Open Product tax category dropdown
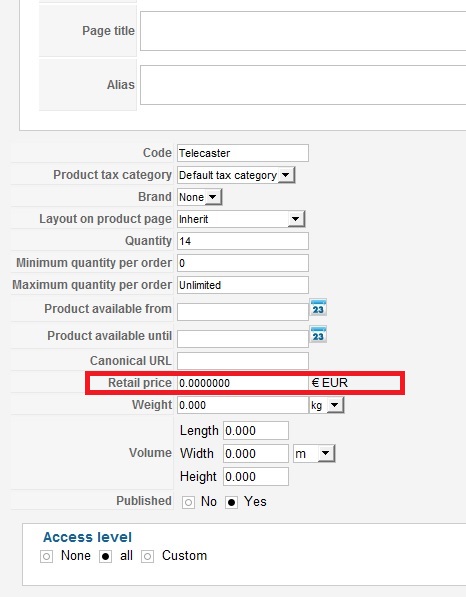Viewport: 466px width, 597px height. pyautogui.click(x=236, y=175)
